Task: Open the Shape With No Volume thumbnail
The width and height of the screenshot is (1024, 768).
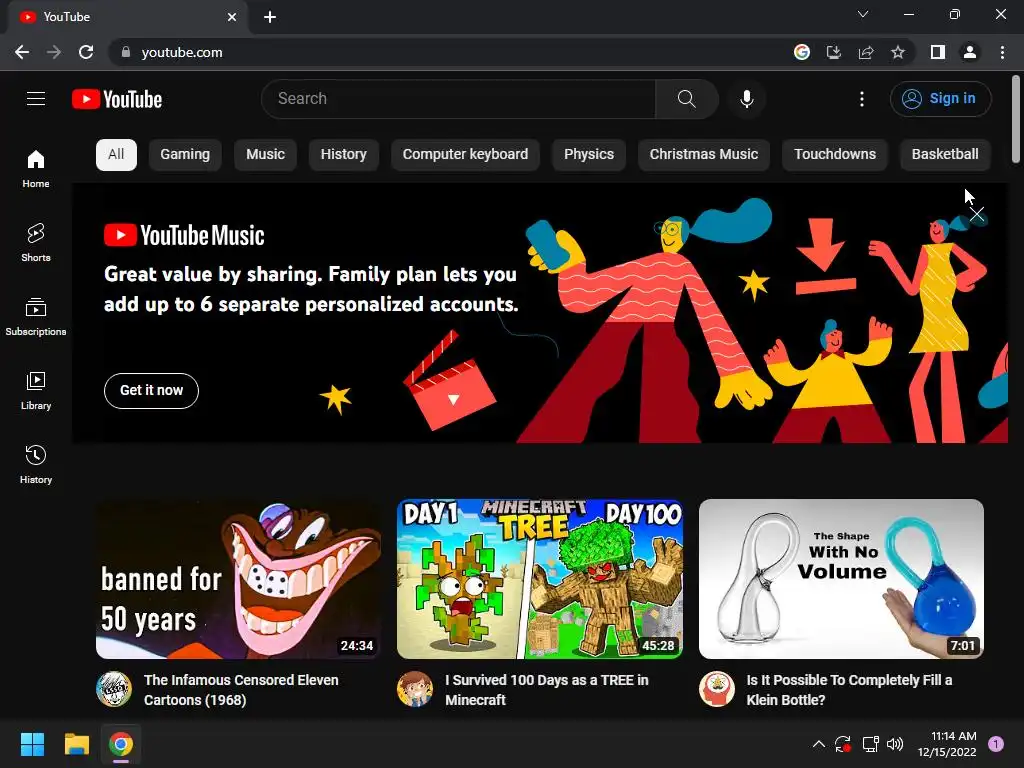Action: click(x=841, y=579)
